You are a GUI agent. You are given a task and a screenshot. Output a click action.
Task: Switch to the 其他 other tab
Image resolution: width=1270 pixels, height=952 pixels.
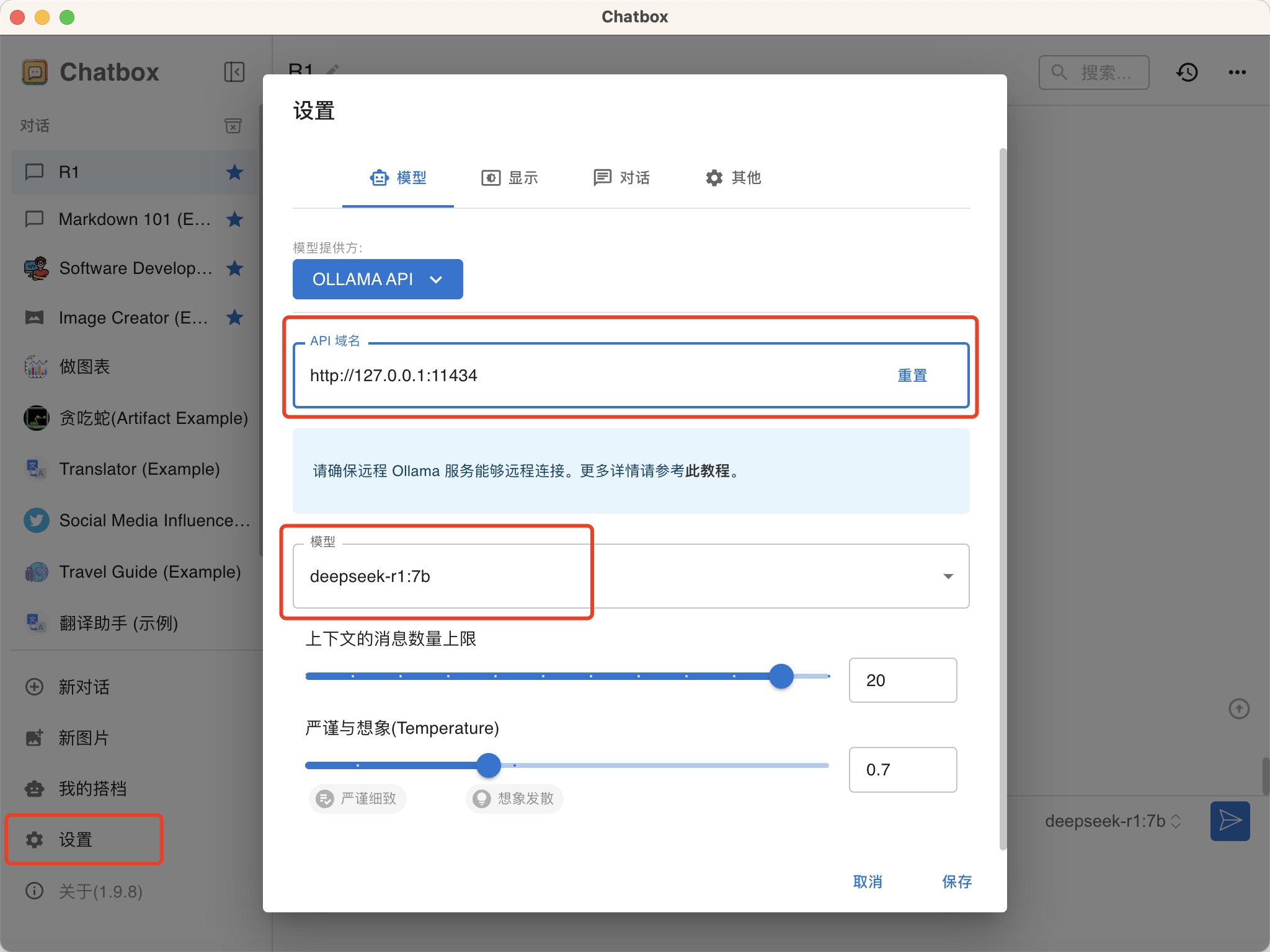733,178
